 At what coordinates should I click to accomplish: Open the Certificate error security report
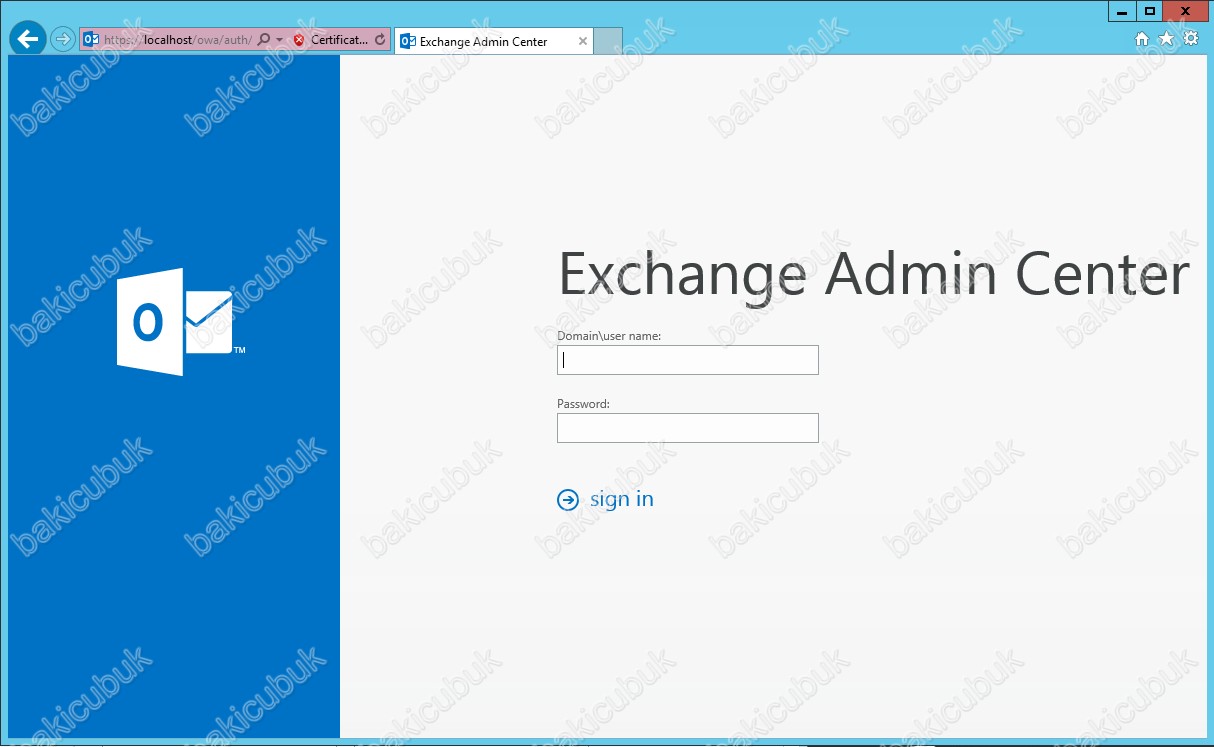pos(330,40)
